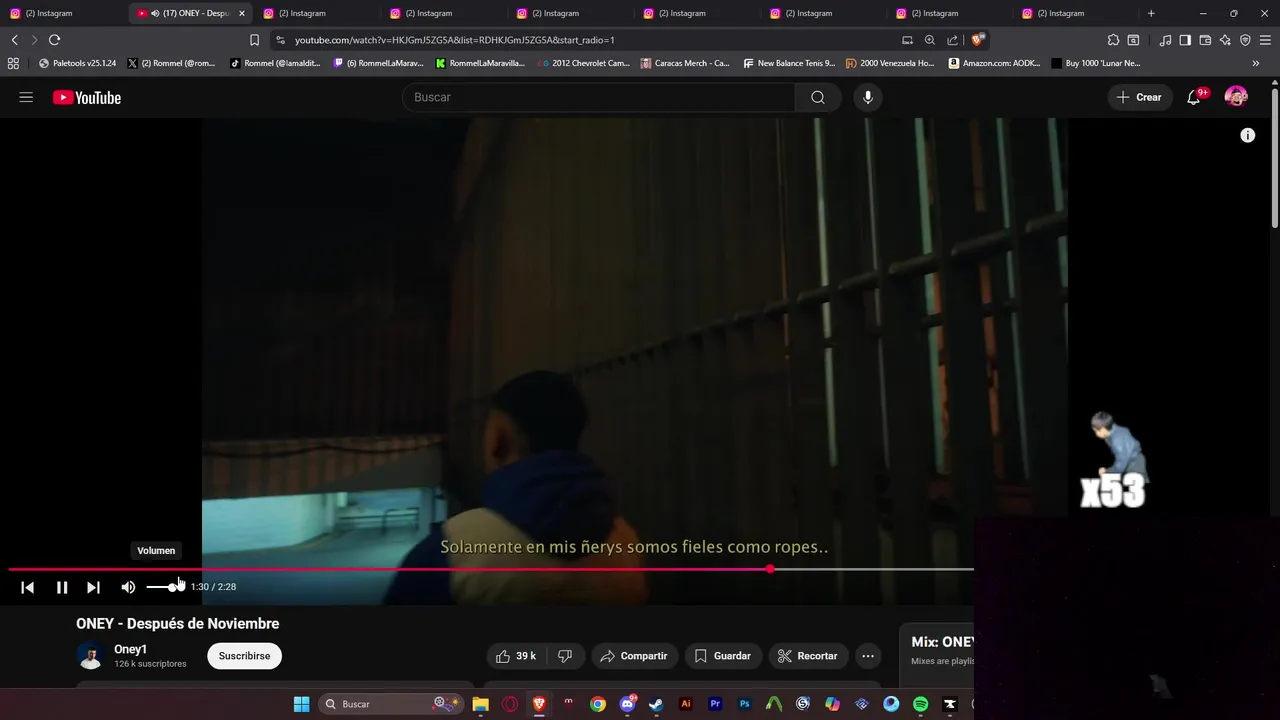1280x720 pixels.
Task: Skip to the next video
Action: pos(93,587)
